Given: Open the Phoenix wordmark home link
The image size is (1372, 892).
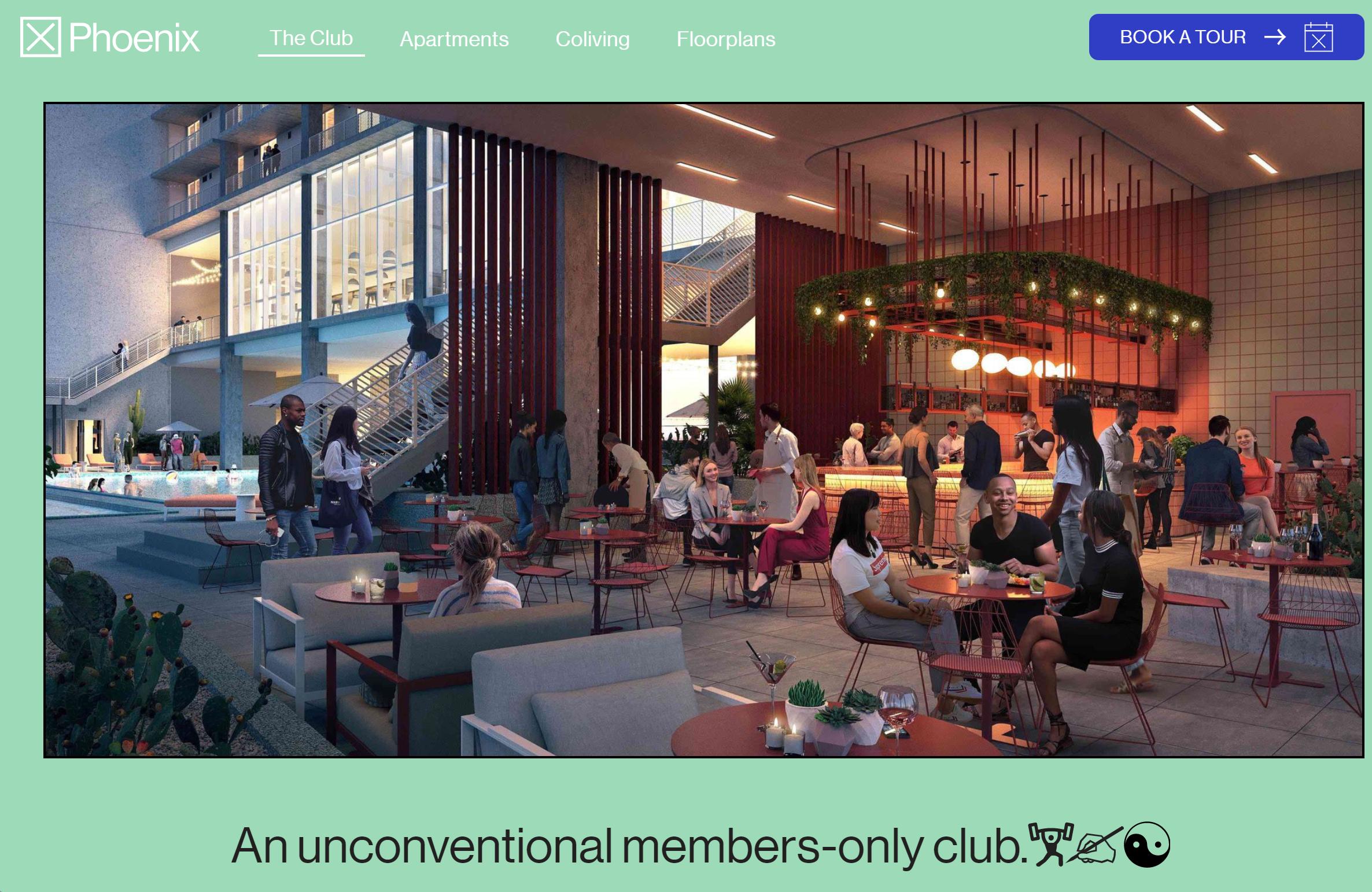Looking at the screenshot, I should (x=134, y=38).
